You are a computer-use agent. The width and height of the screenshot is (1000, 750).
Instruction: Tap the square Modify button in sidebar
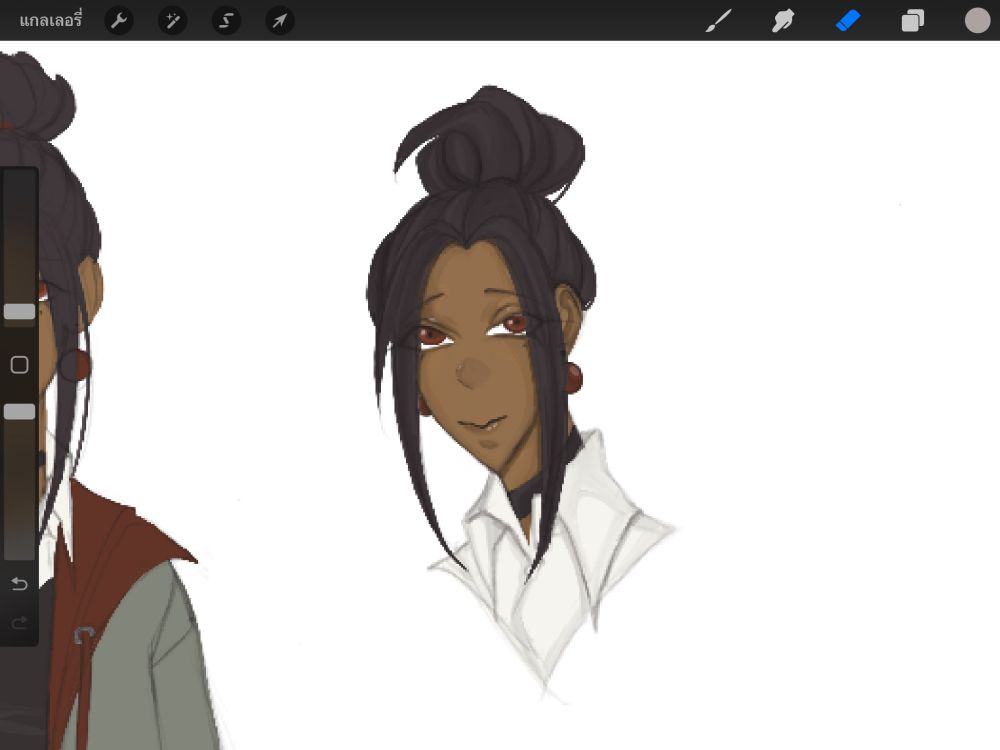coord(19,365)
